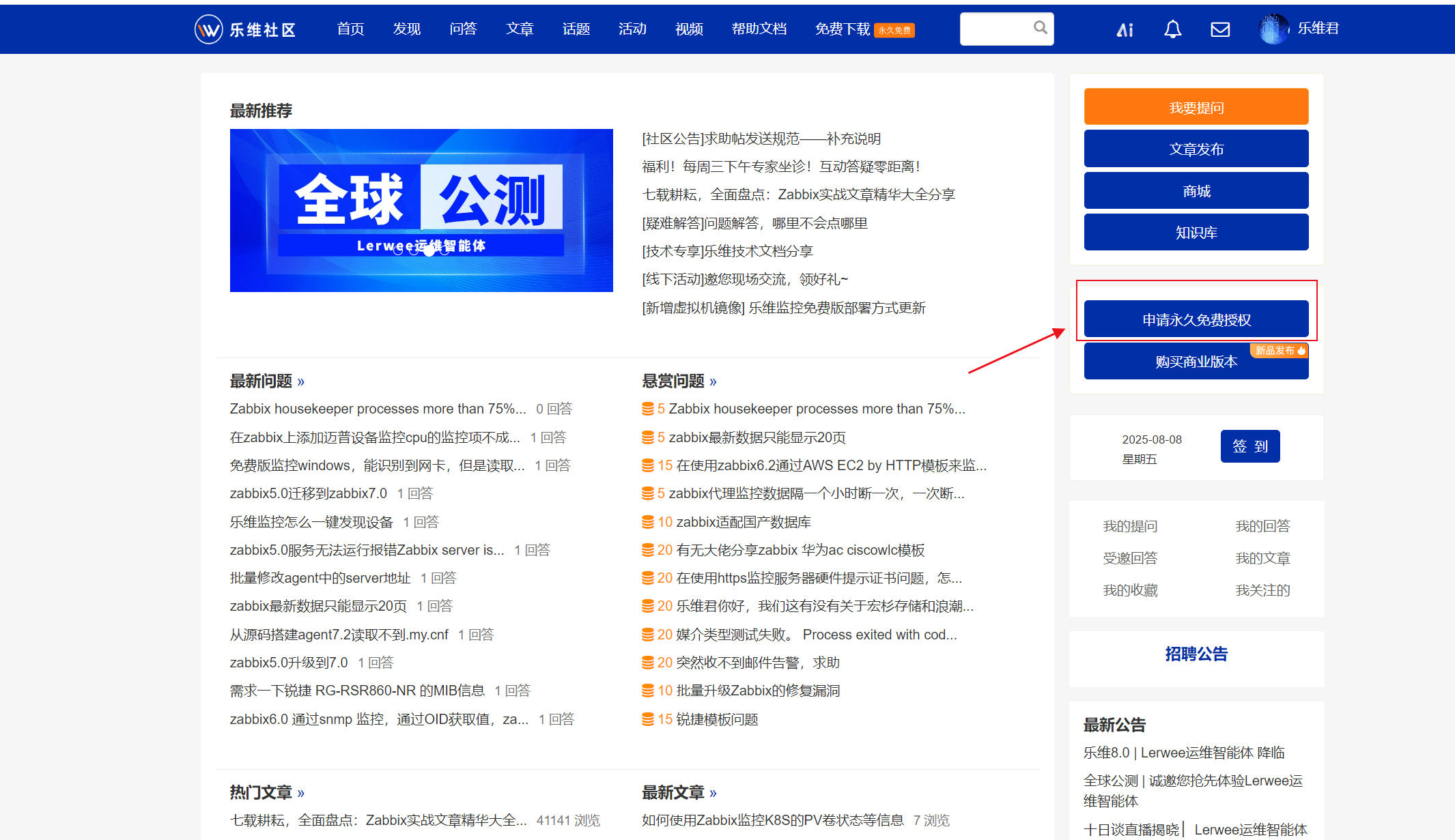Open [新增虚拟机镜像] 乐维监控免费版部署方式更新 post

click(x=784, y=308)
